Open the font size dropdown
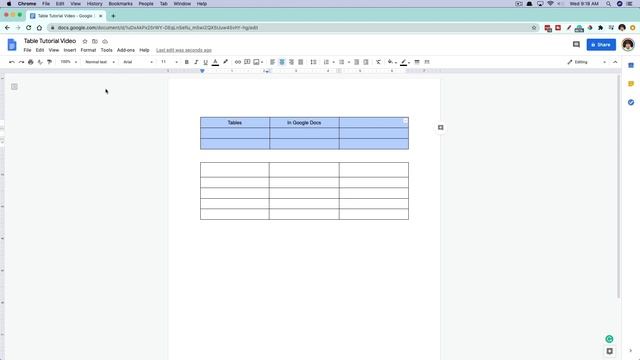The width and height of the screenshot is (640, 360). (169, 62)
